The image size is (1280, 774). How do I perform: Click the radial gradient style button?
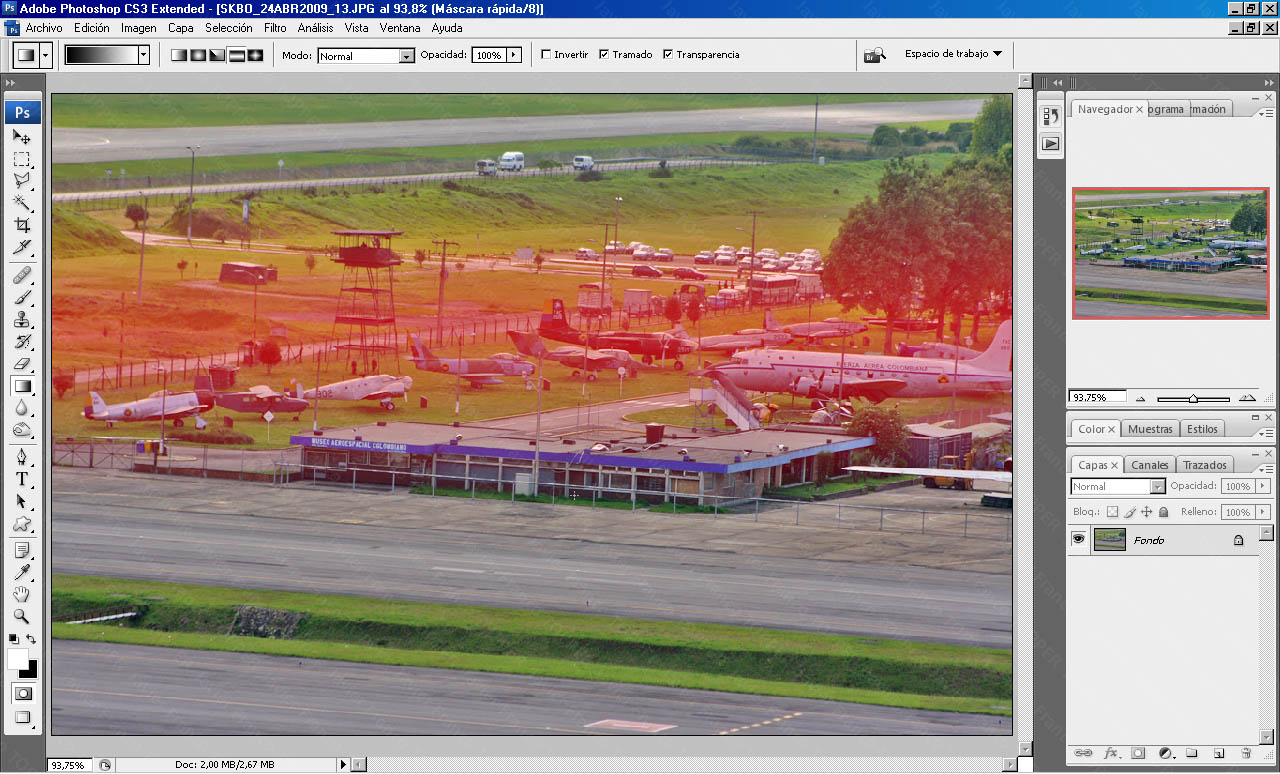(x=198, y=55)
